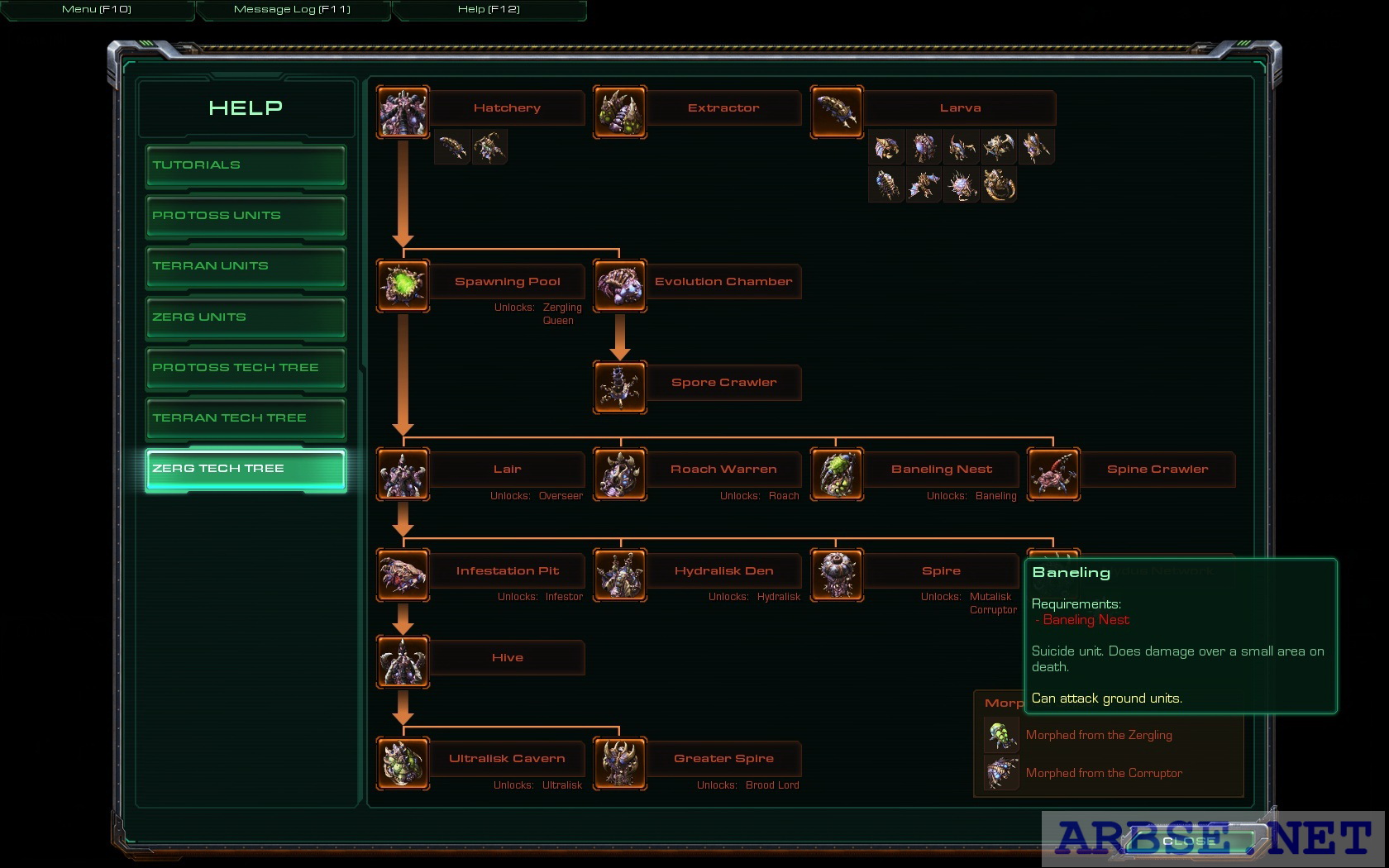Click the Spawning Pool name label
Viewport: 1389px width, 868px height.
point(508,281)
